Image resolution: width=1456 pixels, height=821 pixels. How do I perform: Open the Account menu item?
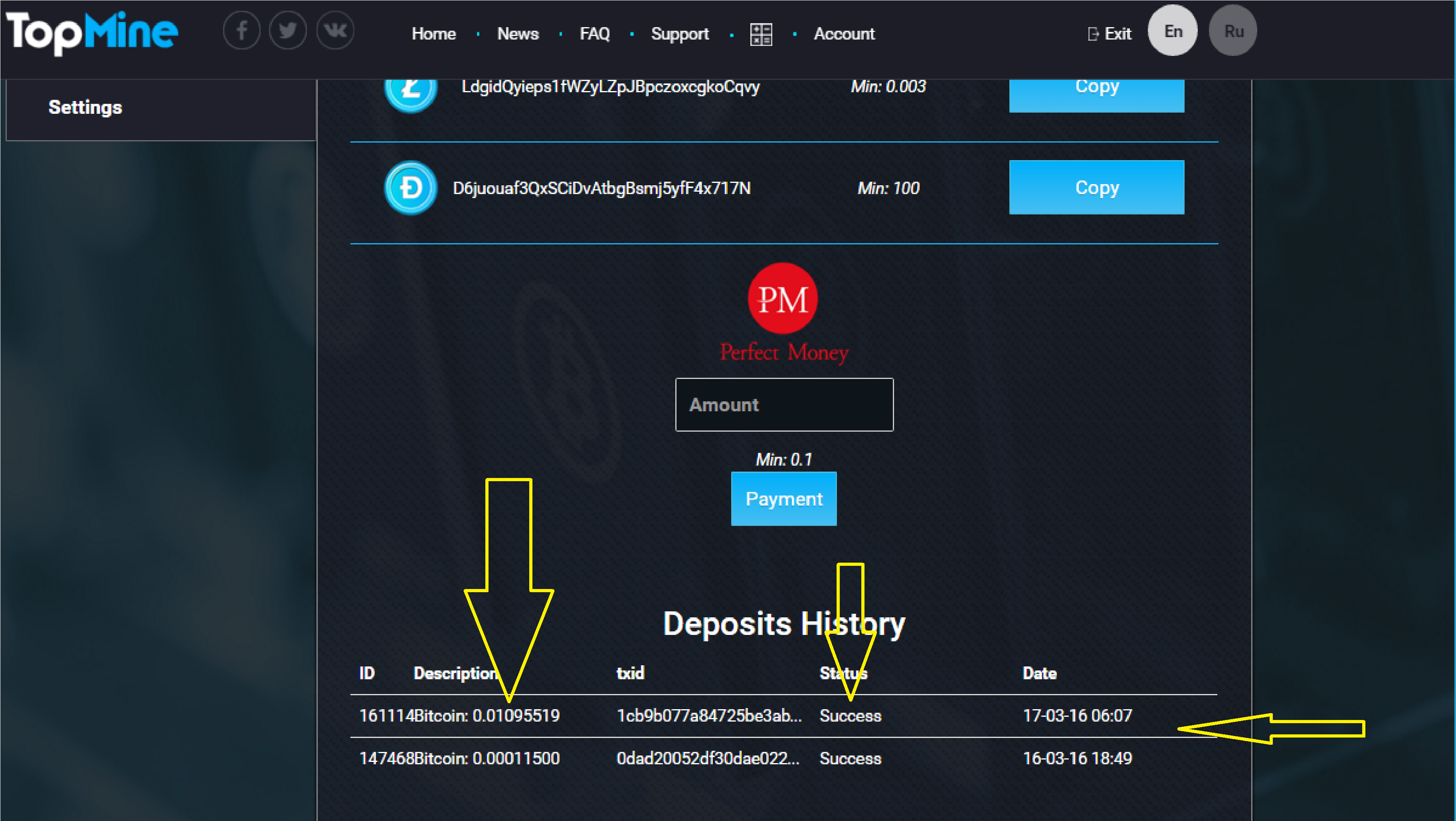(x=844, y=34)
